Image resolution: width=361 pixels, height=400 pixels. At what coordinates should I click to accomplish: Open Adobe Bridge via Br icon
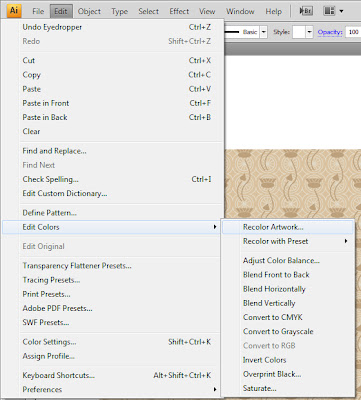coord(306,11)
